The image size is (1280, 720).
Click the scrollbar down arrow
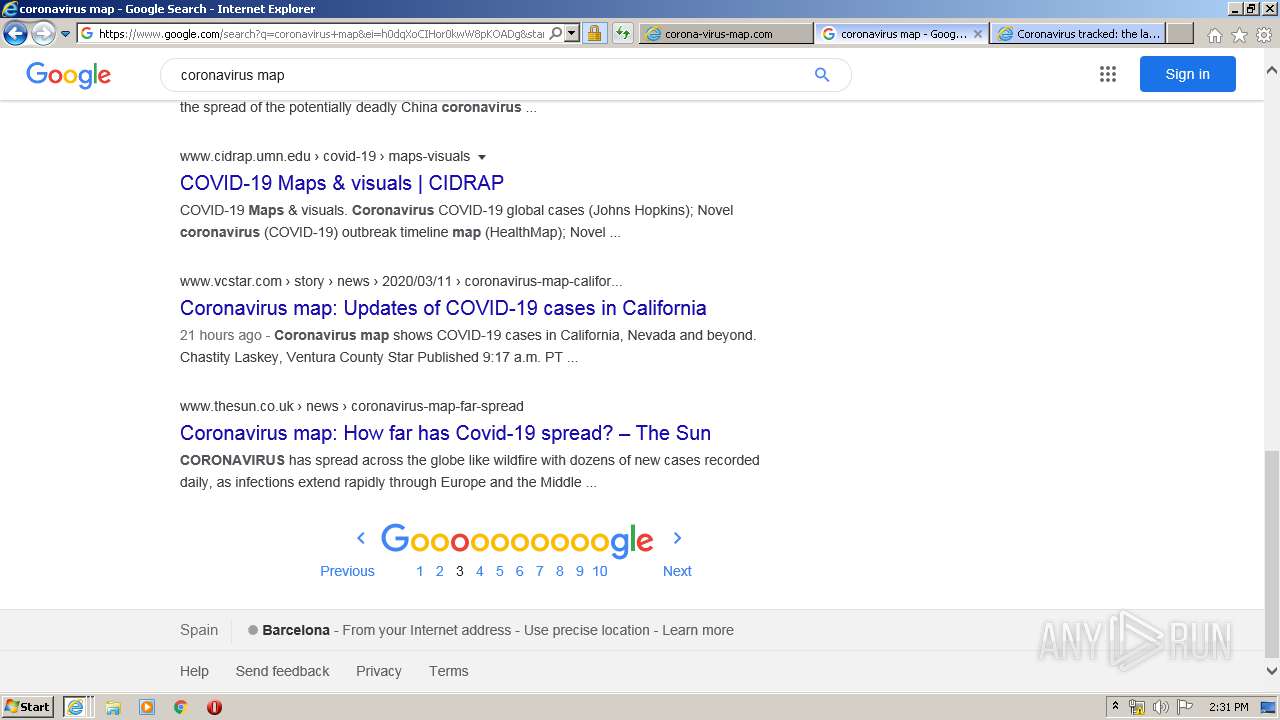click(1272, 672)
